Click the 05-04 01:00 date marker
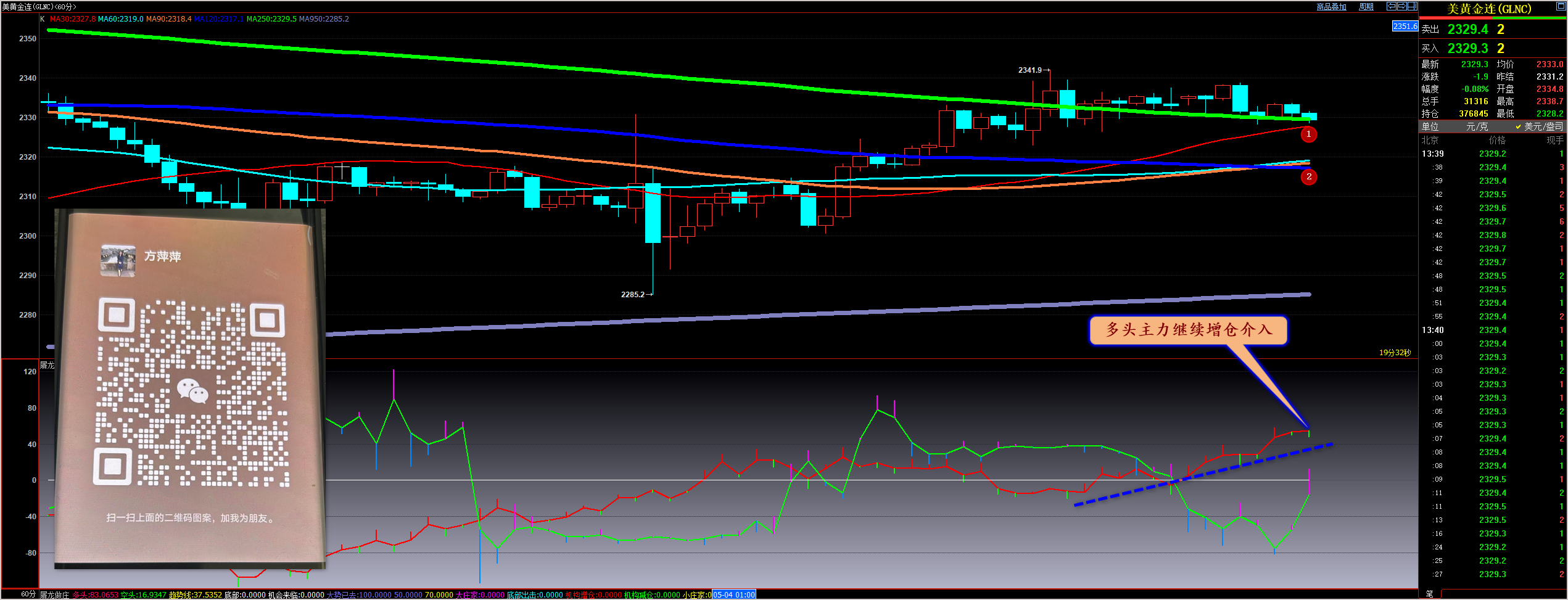The width and height of the screenshot is (1568, 600). pyautogui.click(x=734, y=595)
